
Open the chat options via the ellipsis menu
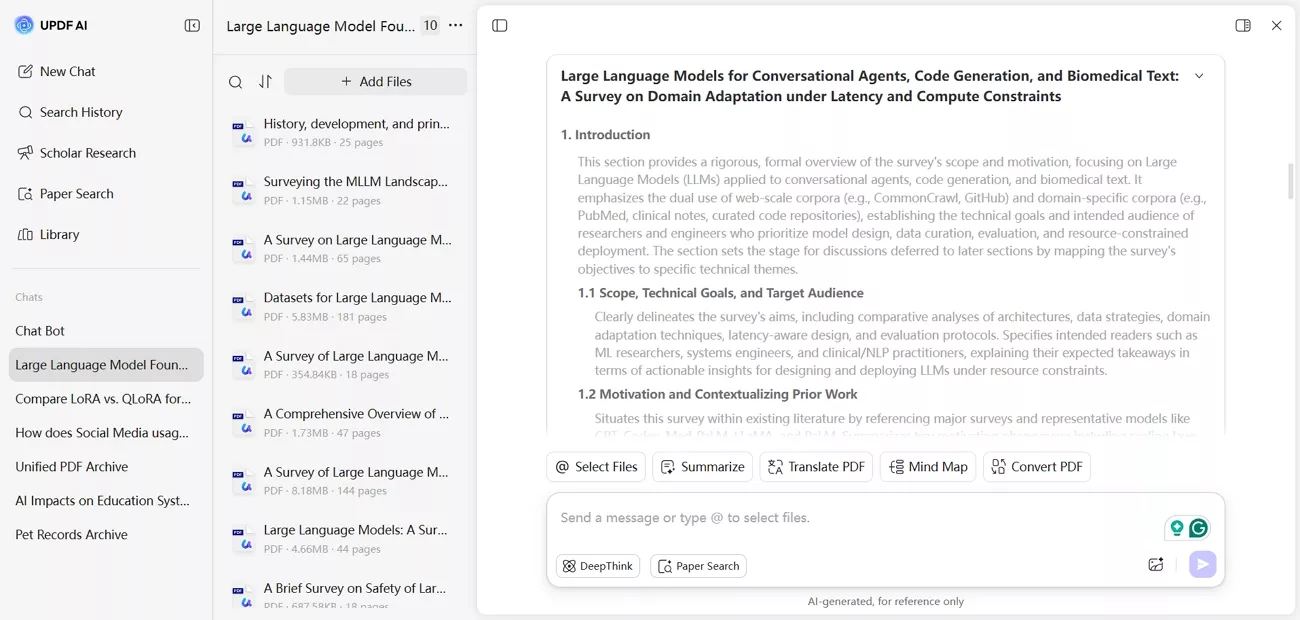tap(455, 25)
